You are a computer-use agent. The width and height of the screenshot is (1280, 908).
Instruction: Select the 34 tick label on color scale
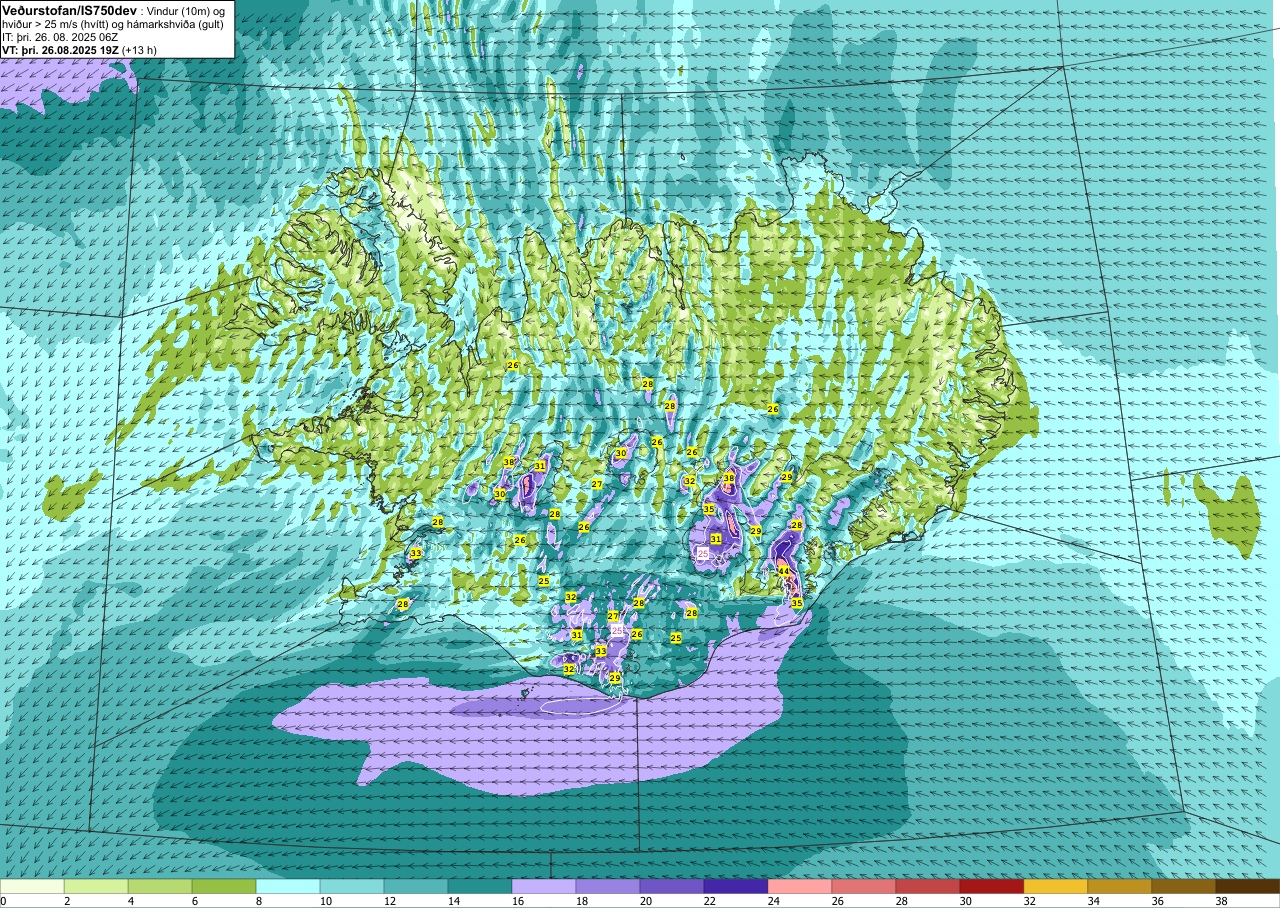coord(1093,901)
